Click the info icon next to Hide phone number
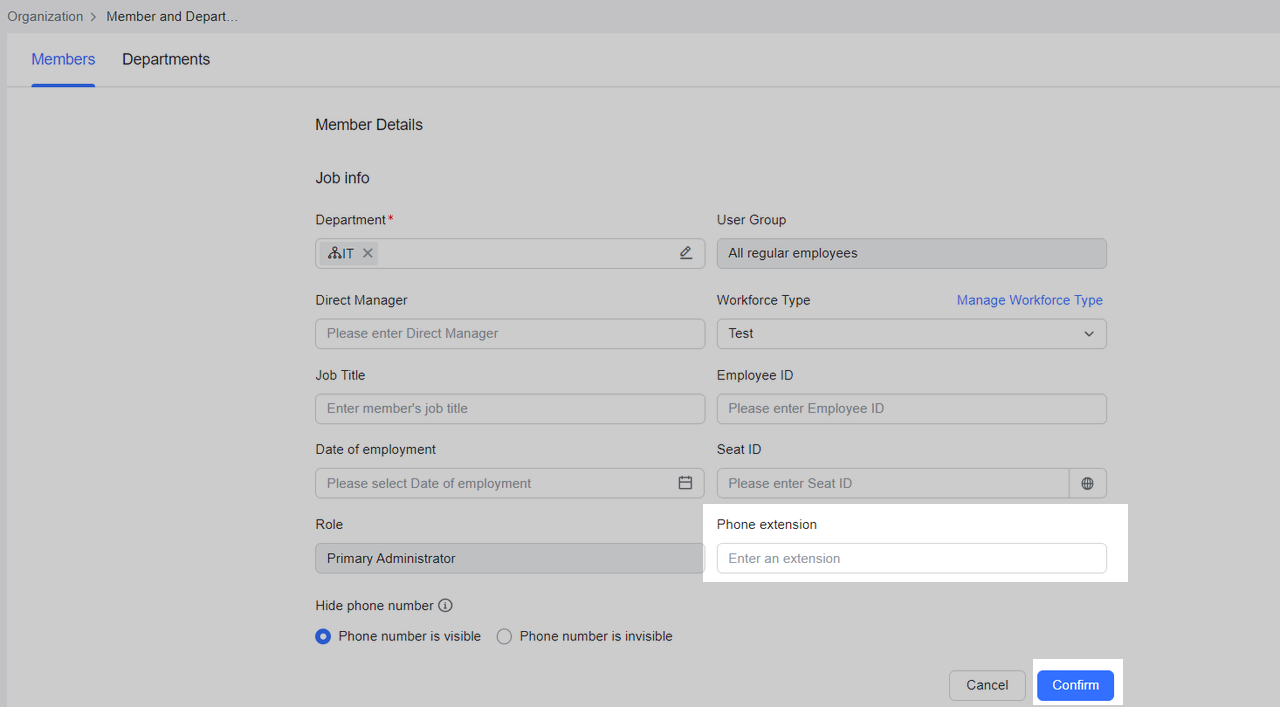The image size is (1280, 707). (x=446, y=606)
